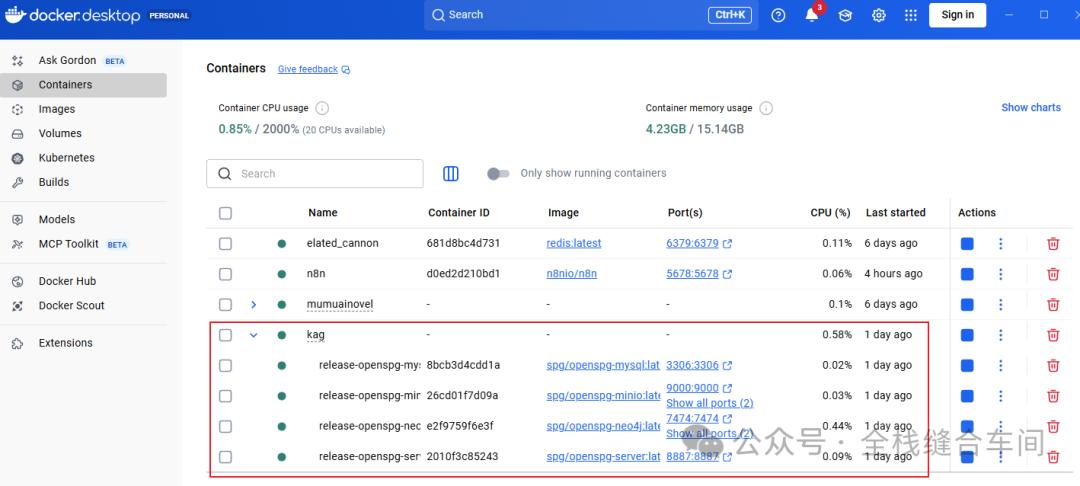Viewport: 1080px width, 486px height.
Task: Select the mumuainovel checkbox
Action: 225,304
